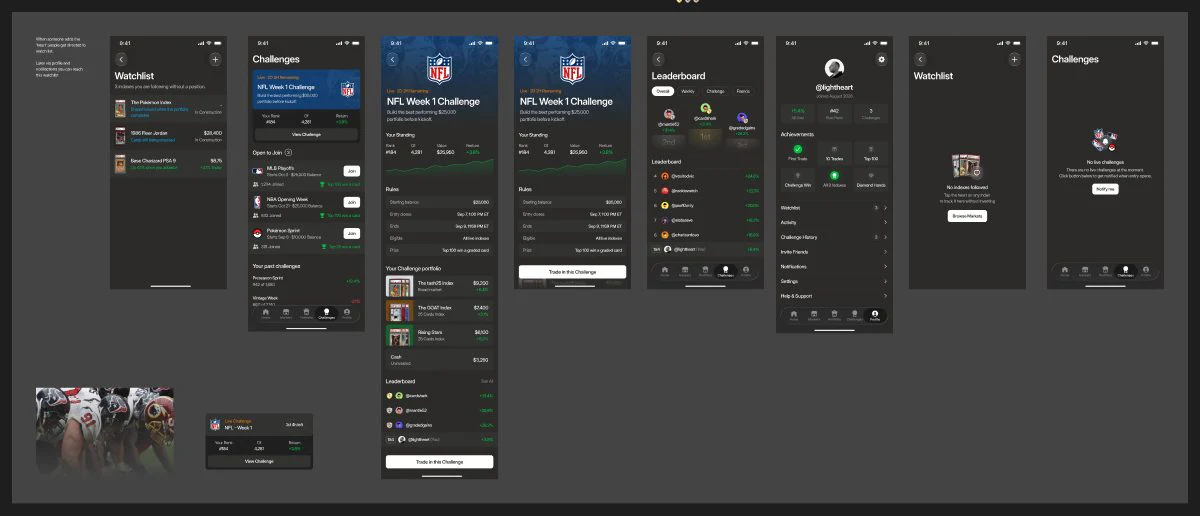Tap Portfolio icon in Leaderboard screen nav bar
1200x516 pixels.
(x=705, y=270)
